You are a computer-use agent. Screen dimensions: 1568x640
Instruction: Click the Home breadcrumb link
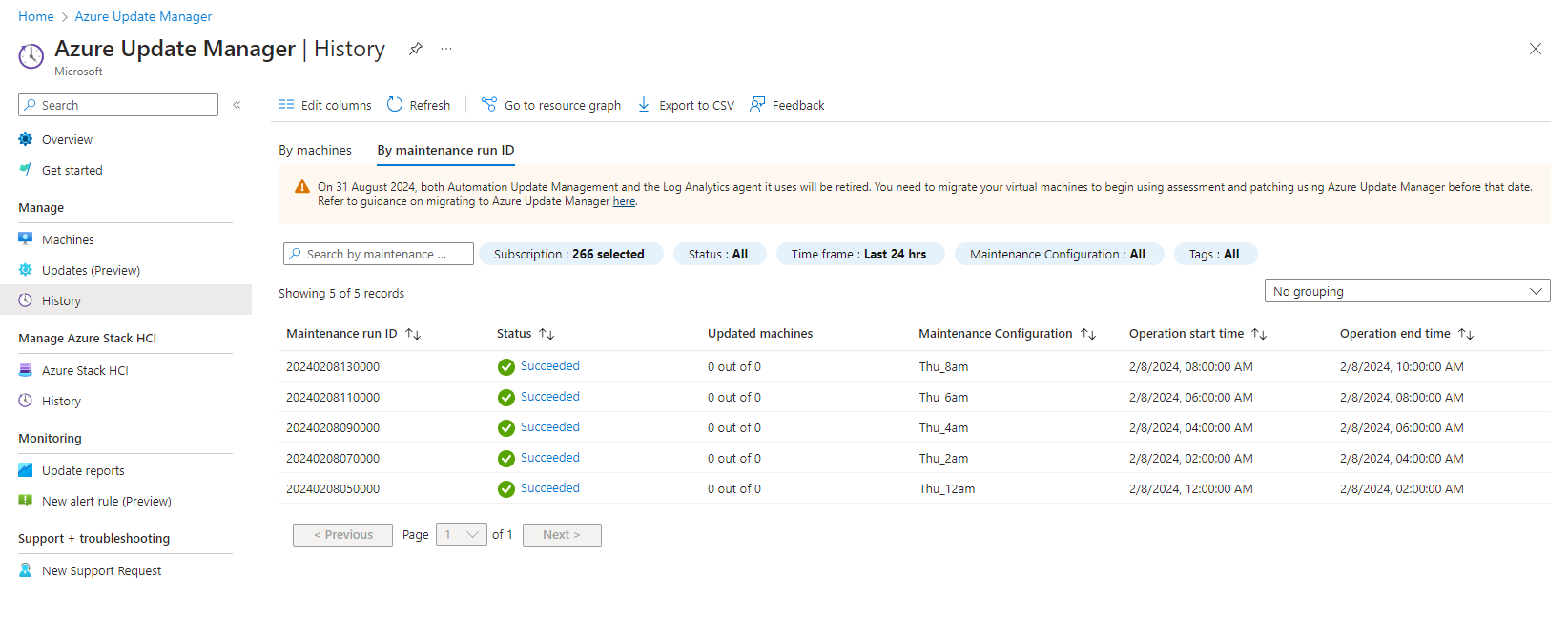[36, 16]
